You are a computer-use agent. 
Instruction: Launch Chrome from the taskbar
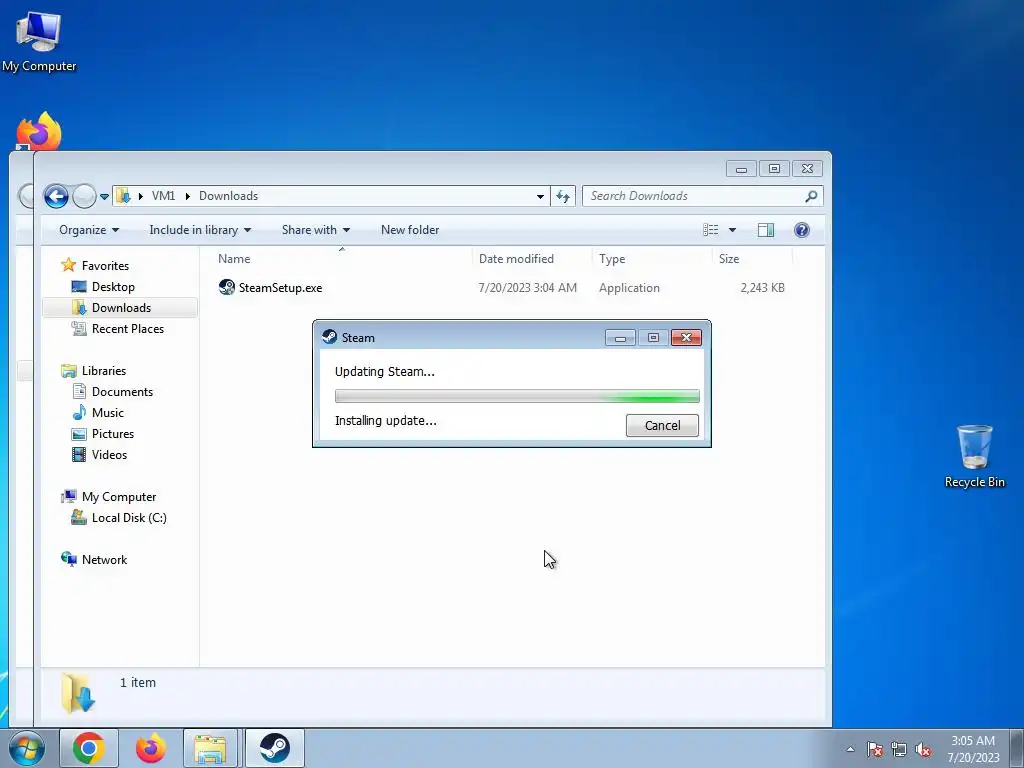click(89, 748)
